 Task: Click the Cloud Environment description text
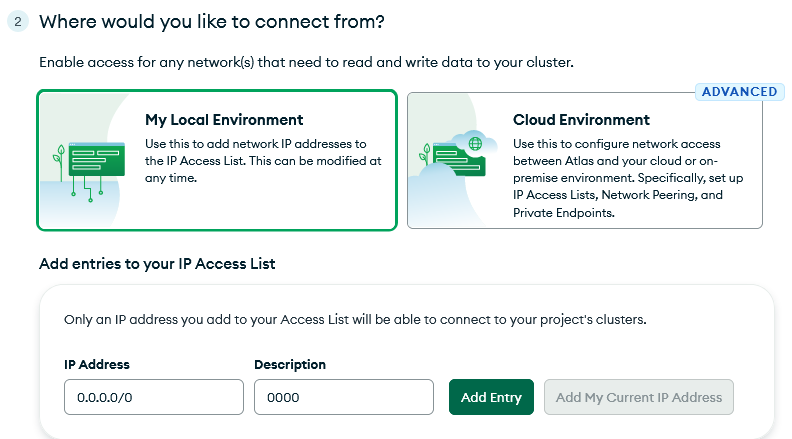coord(628,178)
